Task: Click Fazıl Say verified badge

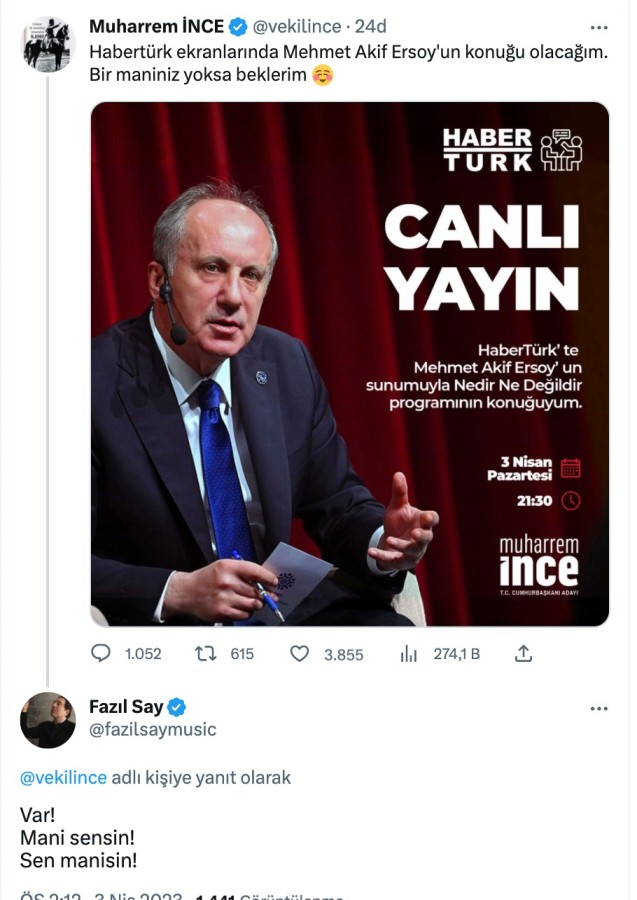Action: [177, 708]
